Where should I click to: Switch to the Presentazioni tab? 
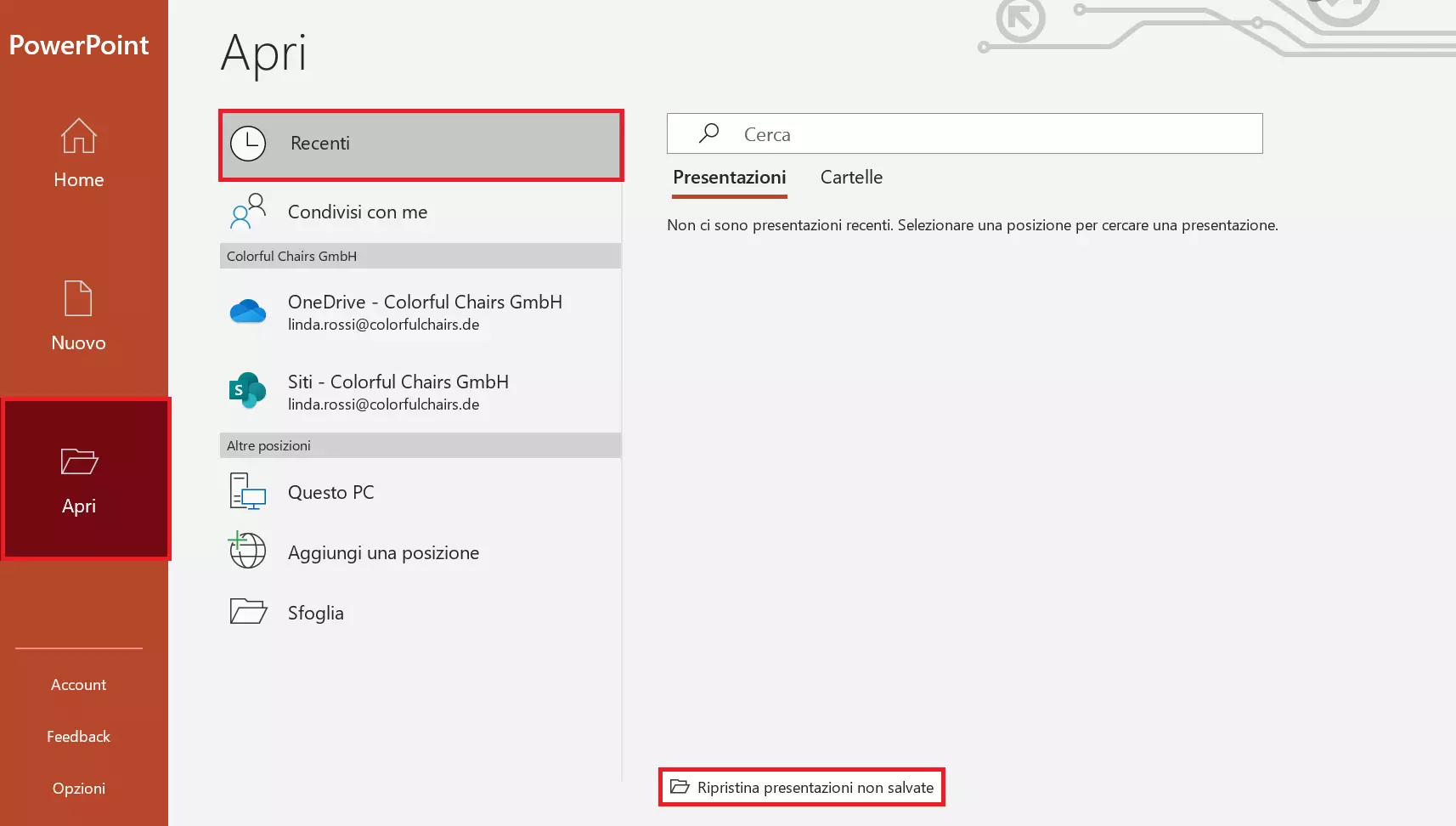point(730,178)
